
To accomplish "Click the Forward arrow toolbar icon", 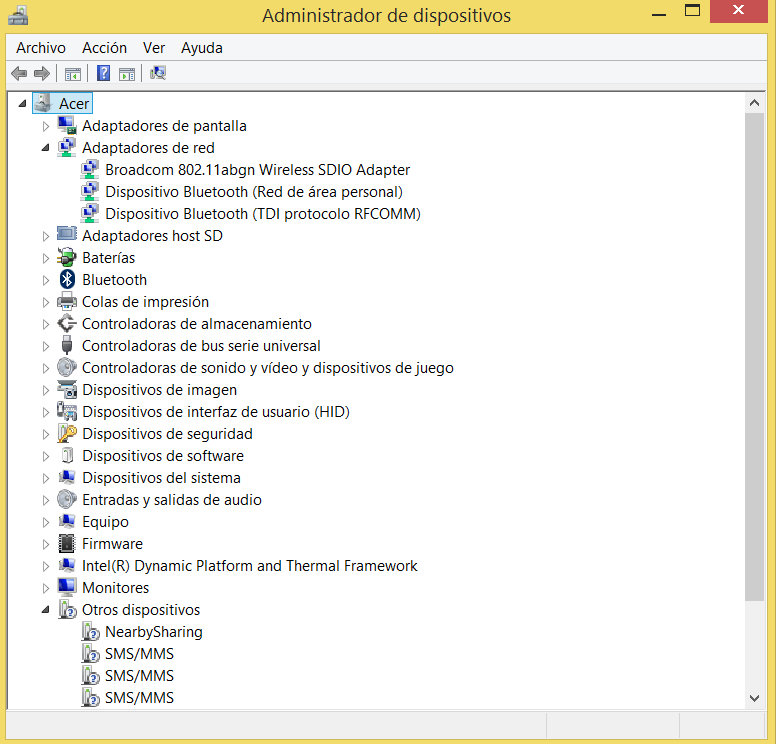I will [42, 73].
